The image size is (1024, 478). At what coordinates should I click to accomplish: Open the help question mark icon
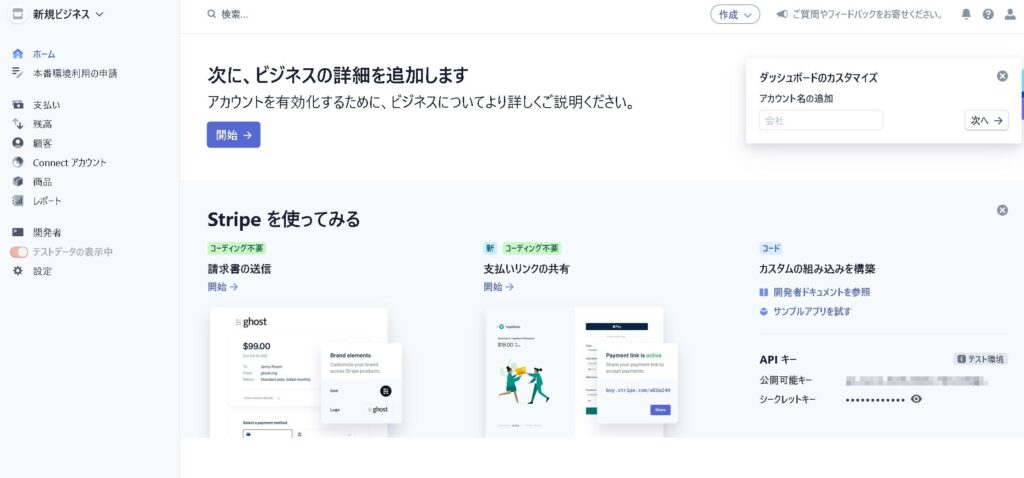(x=988, y=14)
